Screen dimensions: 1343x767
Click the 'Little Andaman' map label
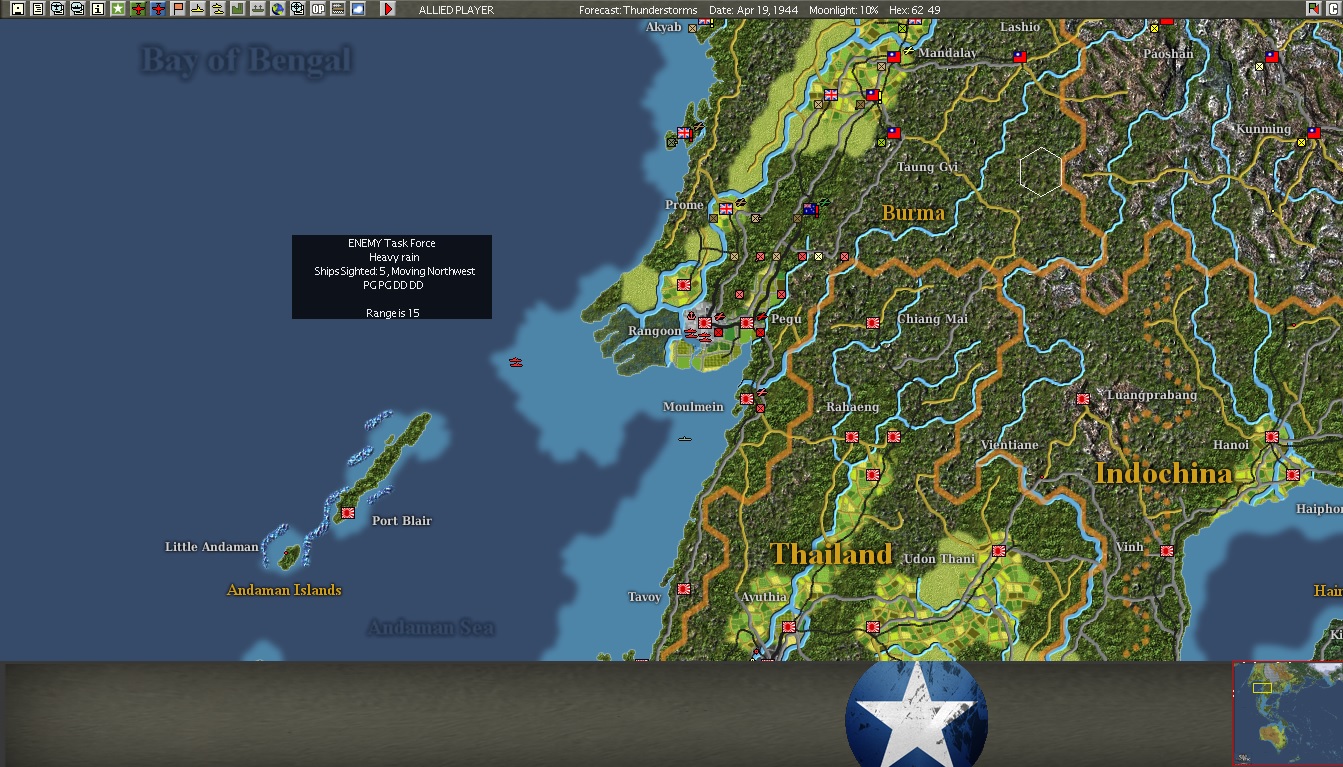(212, 547)
